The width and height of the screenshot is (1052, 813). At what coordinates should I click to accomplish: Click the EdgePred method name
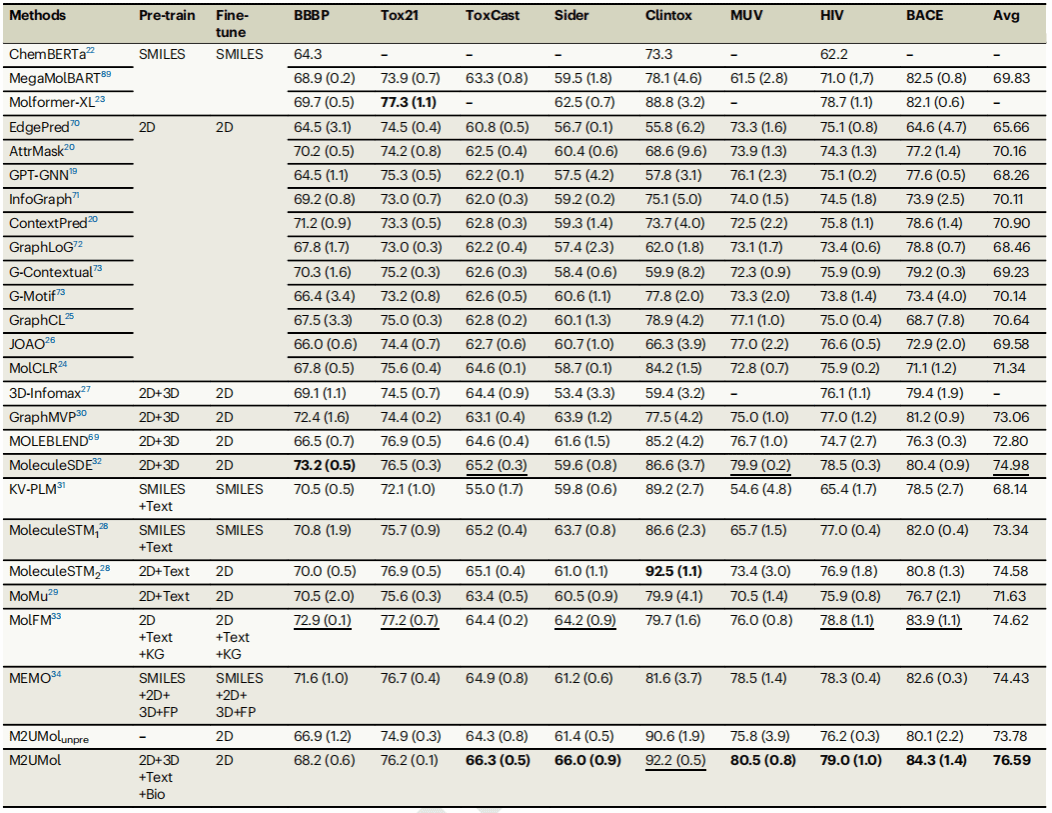(x=38, y=127)
